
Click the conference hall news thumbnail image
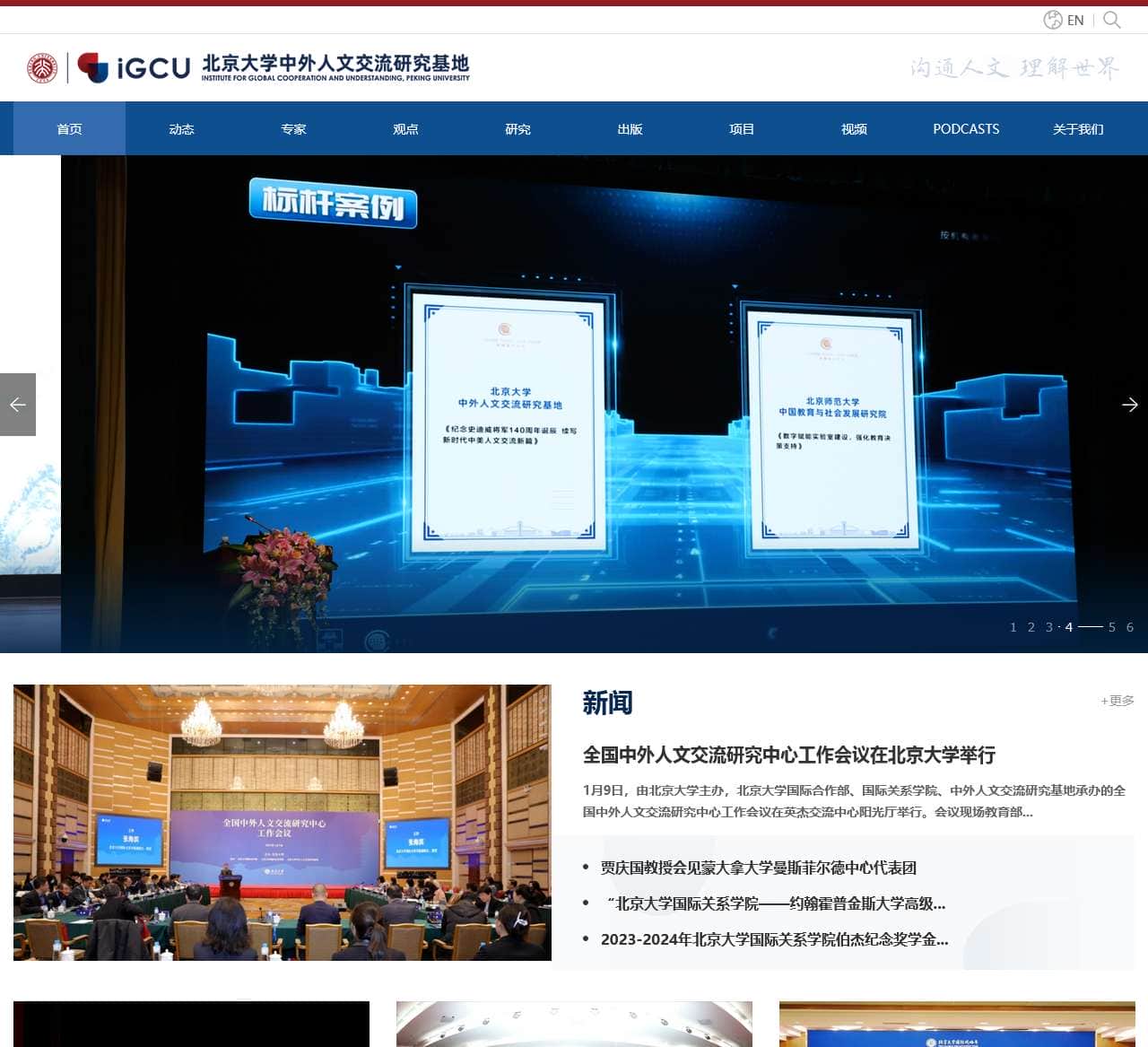(283, 823)
